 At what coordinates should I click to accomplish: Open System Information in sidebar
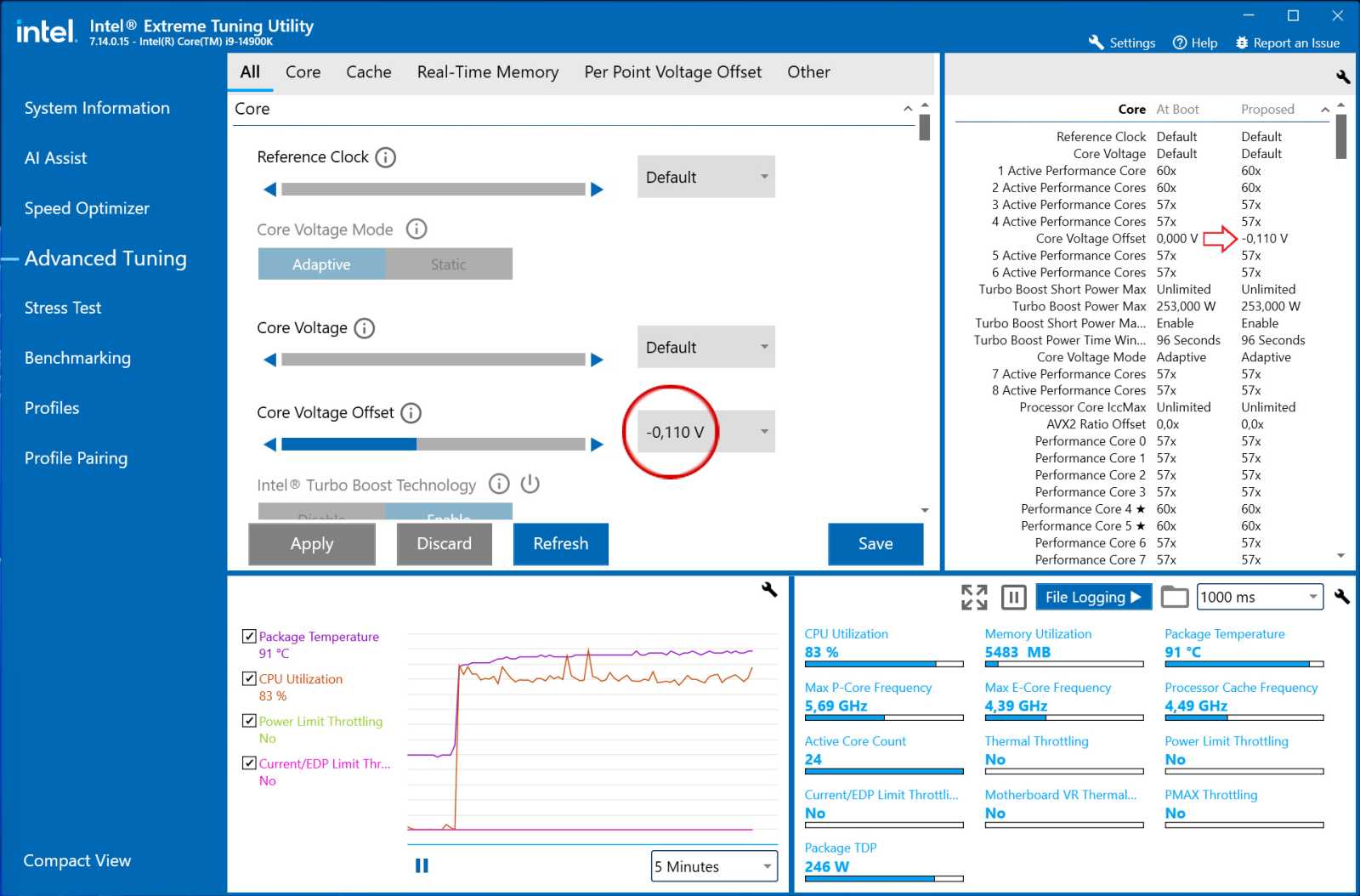97,108
